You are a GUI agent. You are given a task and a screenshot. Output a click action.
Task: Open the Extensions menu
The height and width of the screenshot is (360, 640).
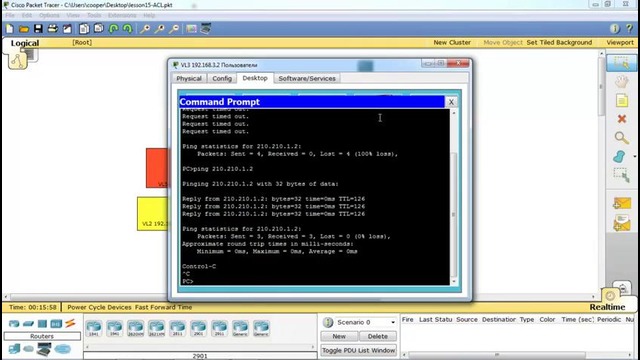(122, 16)
